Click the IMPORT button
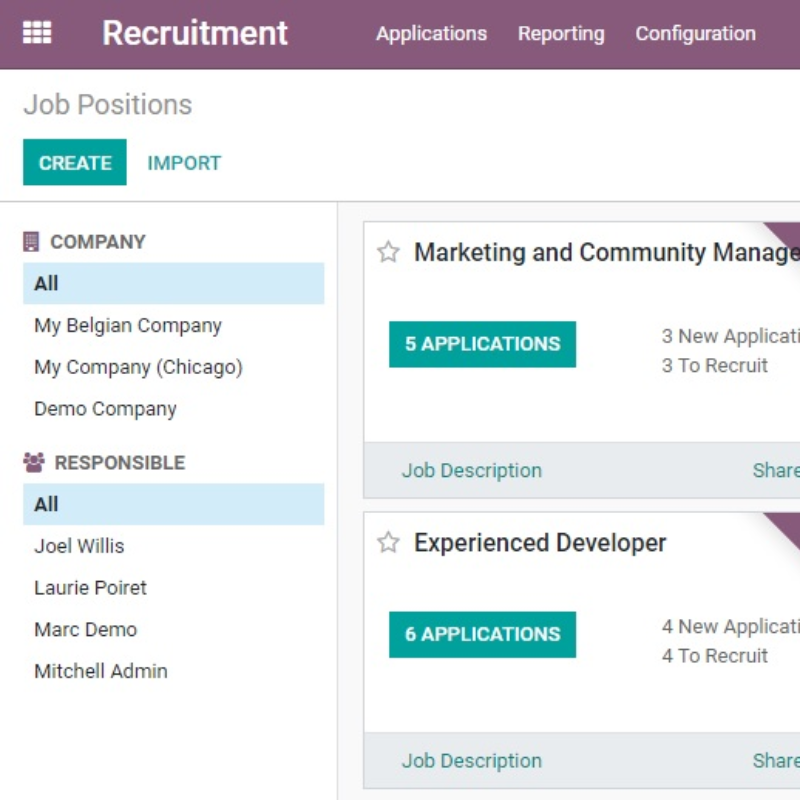The width and height of the screenshot is (800, 800). point(184,163)
